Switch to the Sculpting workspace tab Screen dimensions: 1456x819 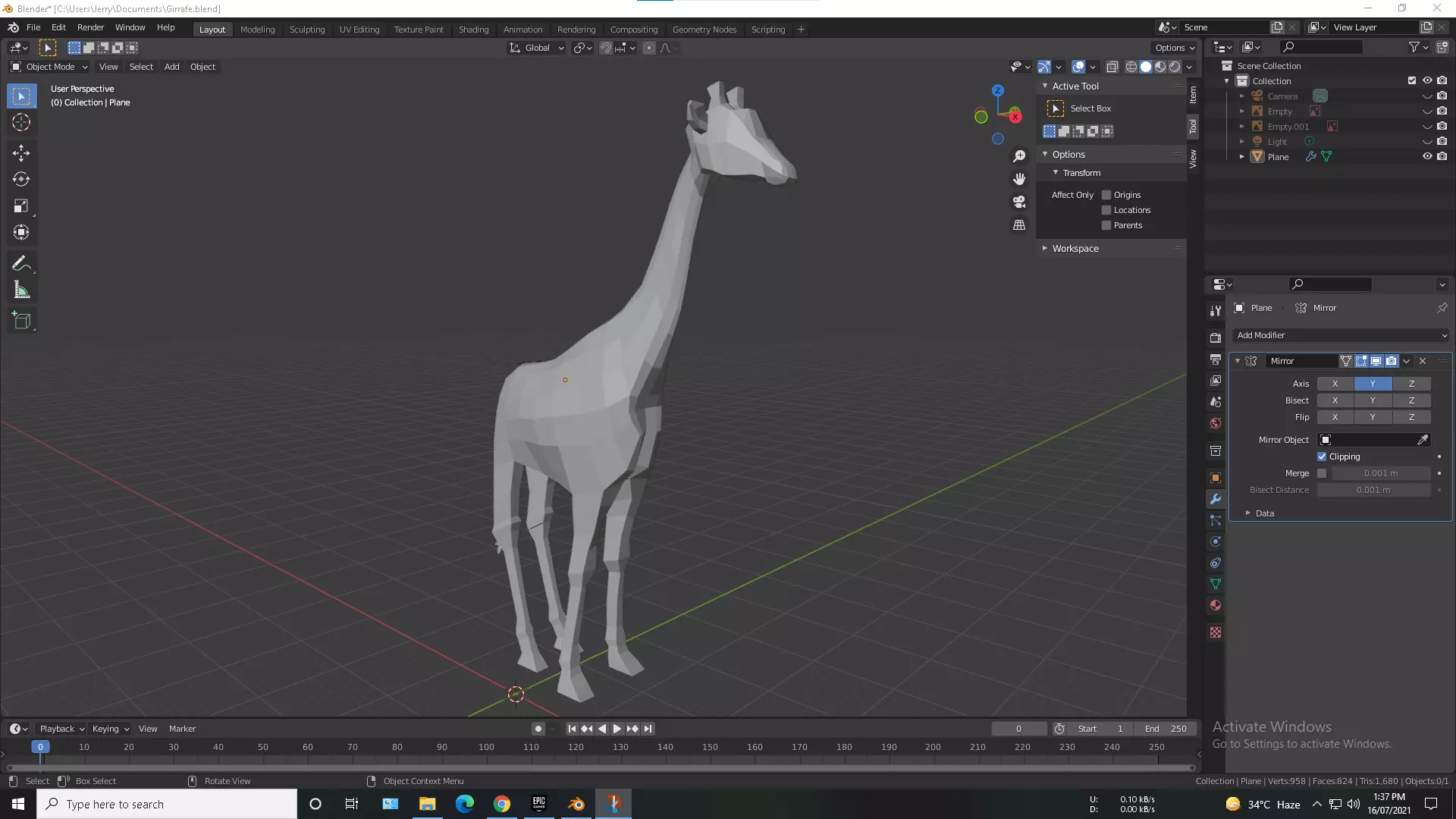[307, 30]
